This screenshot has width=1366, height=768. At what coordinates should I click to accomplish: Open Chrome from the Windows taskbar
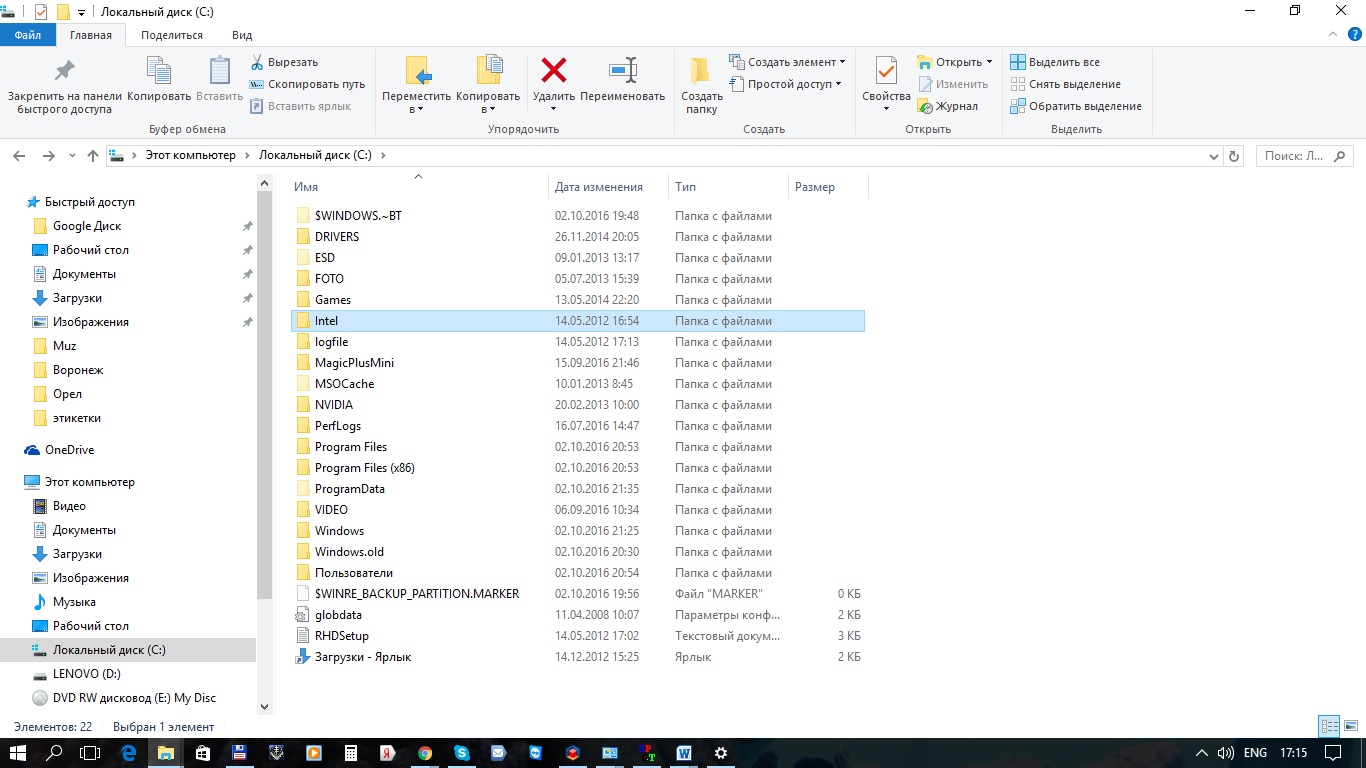[425, 753]
